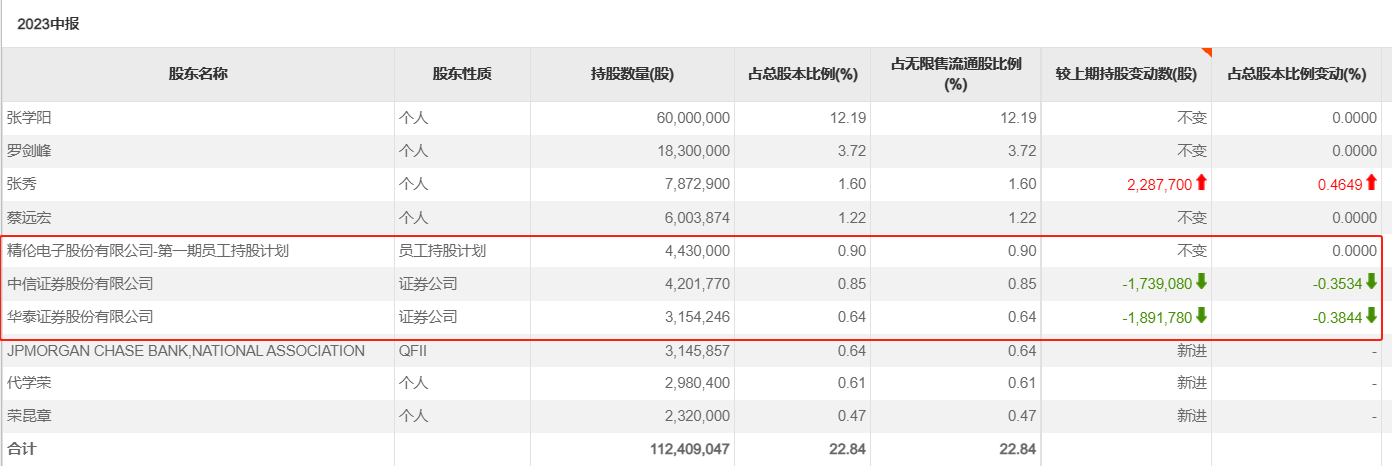Screen dimensions: 1392x466
Task: Click the 精伦电子 第一期员工持股计划 row
Action: 148,251
